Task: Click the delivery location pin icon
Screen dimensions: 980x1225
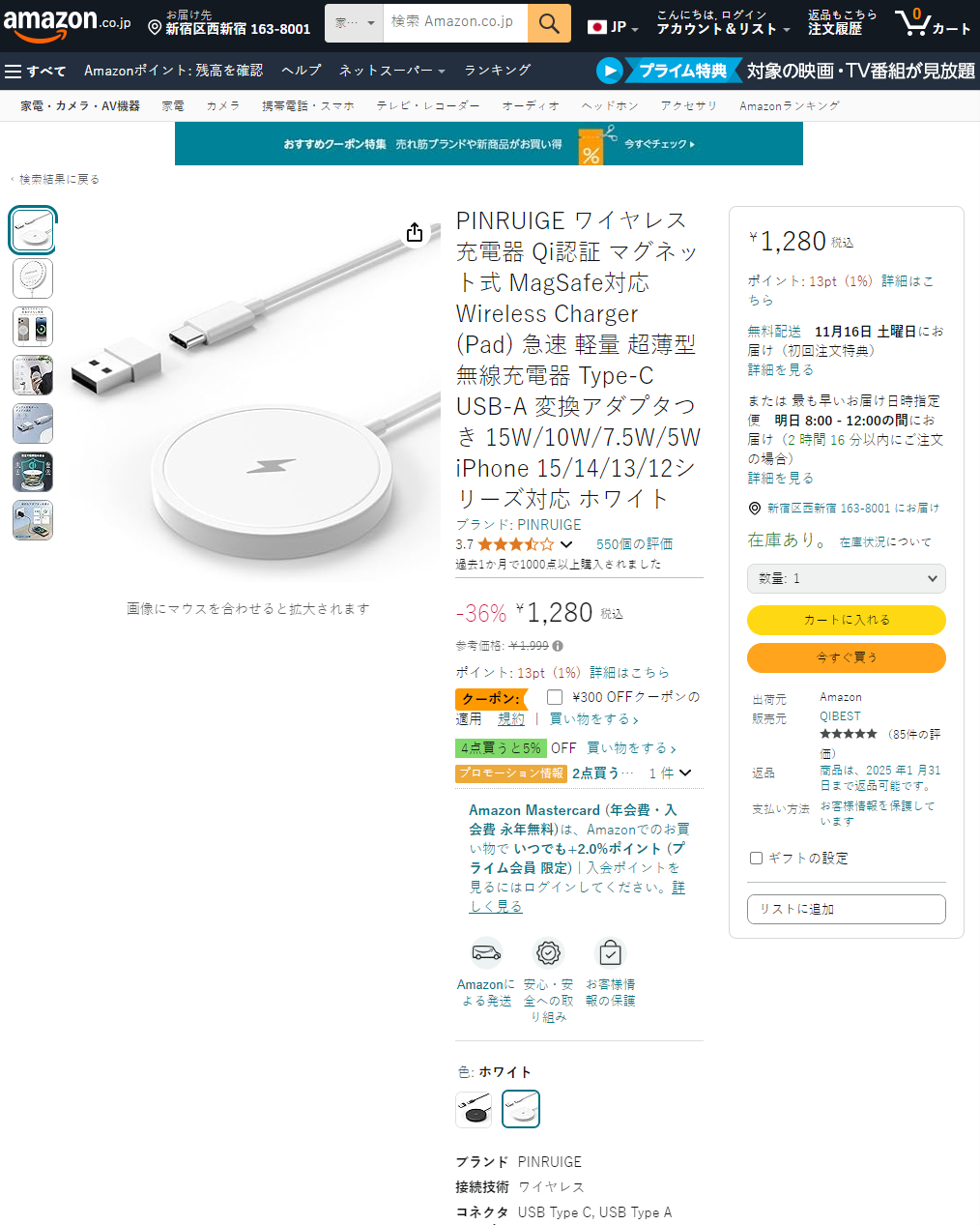Action: click(x=155, y=28)
